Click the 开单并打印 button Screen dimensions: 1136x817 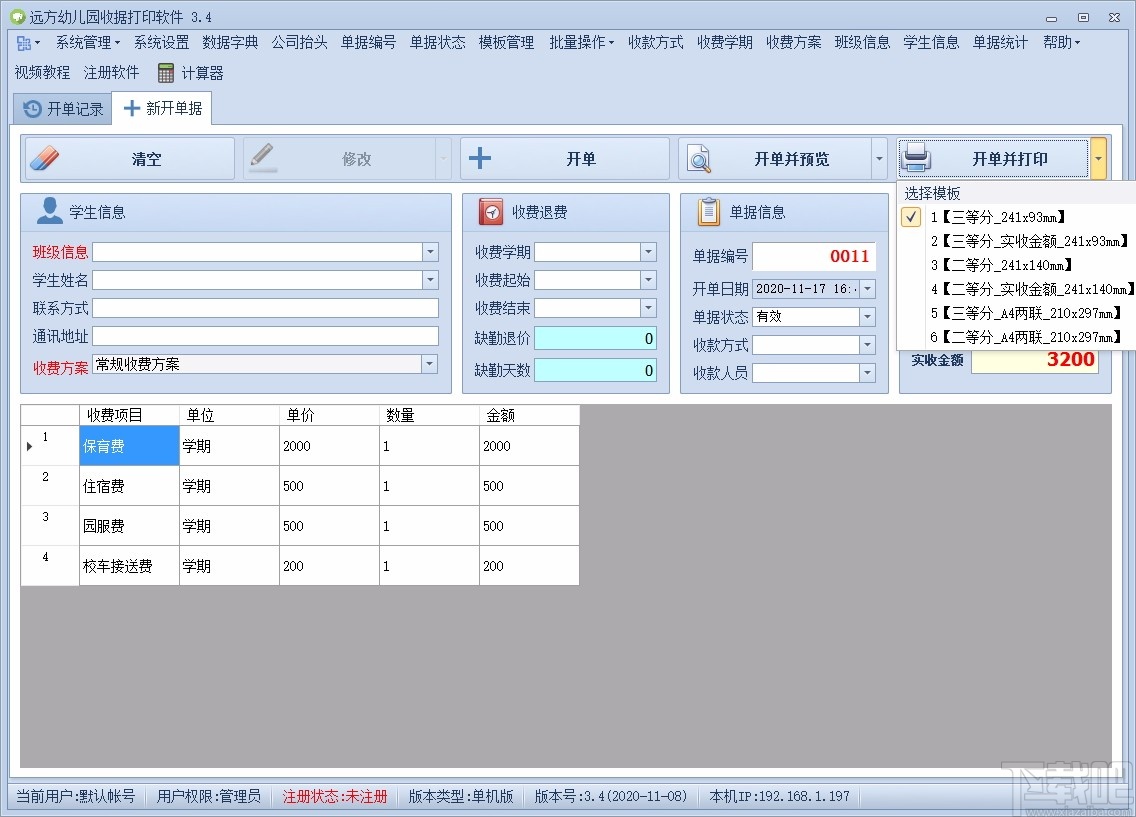993,159
